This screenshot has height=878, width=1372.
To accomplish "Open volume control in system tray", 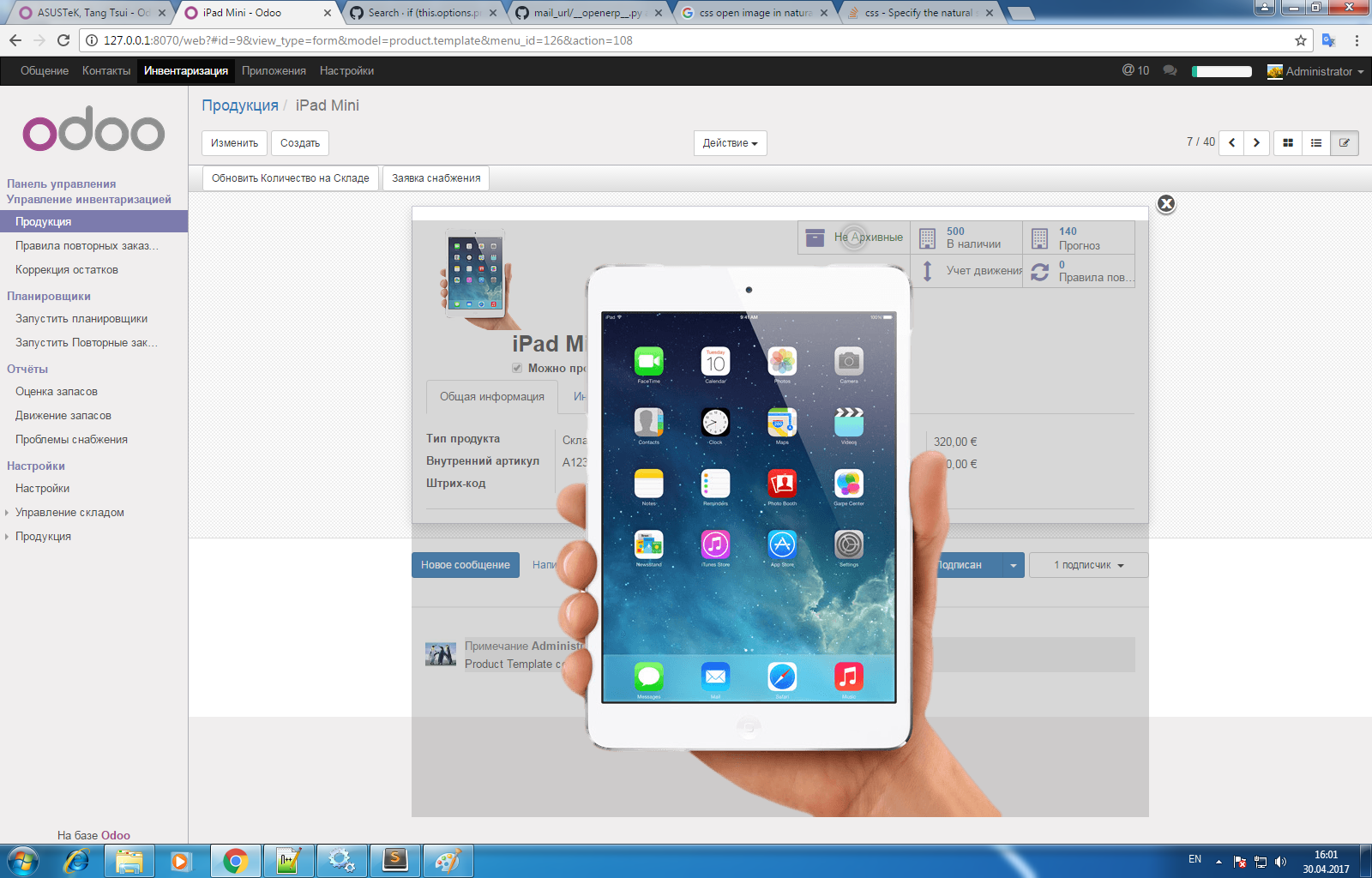I will pos(1280,862).
